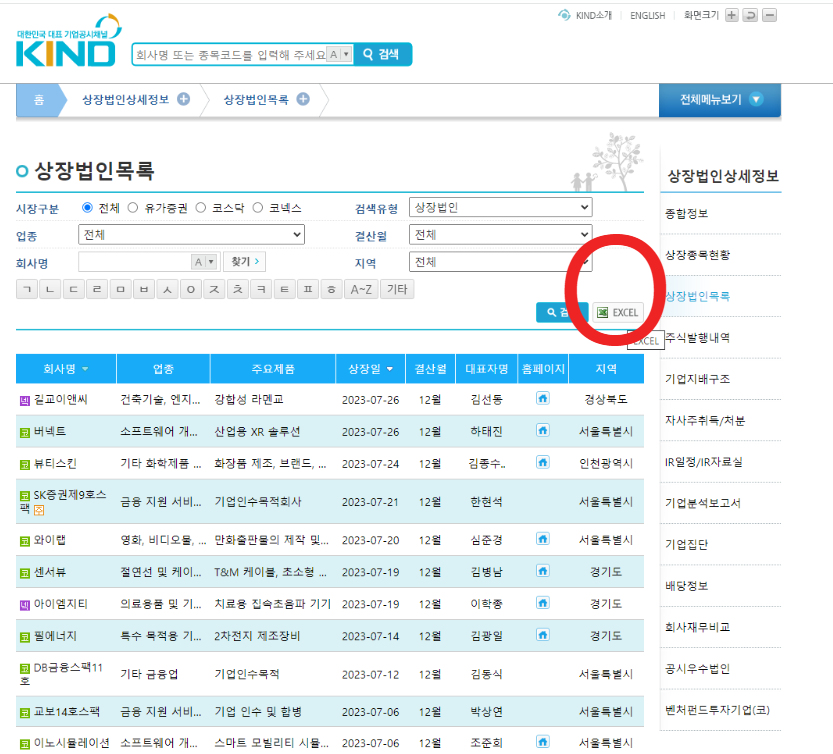Sort by 회사명 column header
The height and width of the screenshot is (754, 833).
(x=66, y=369)
